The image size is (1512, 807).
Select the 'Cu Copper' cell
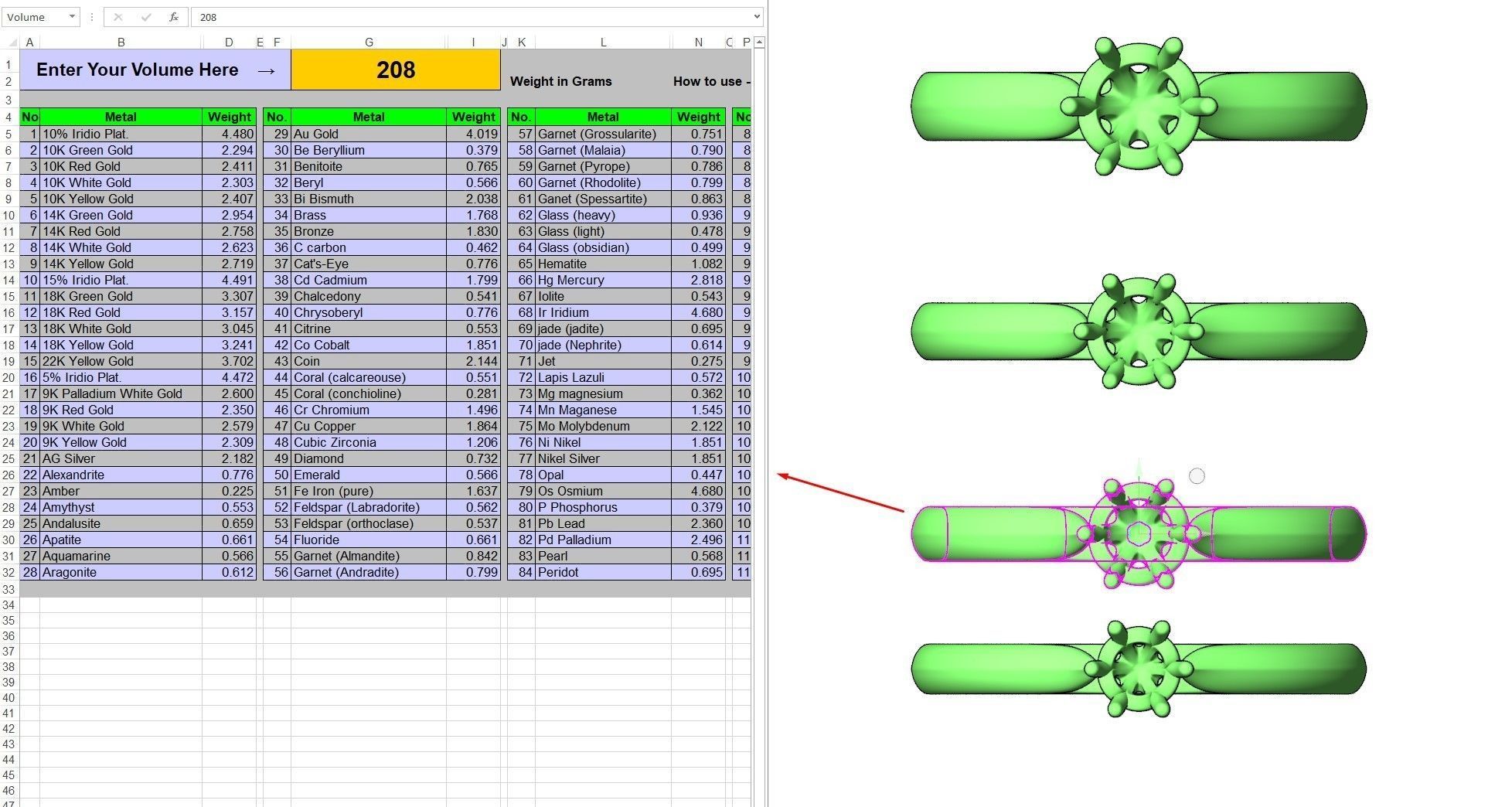369,426
